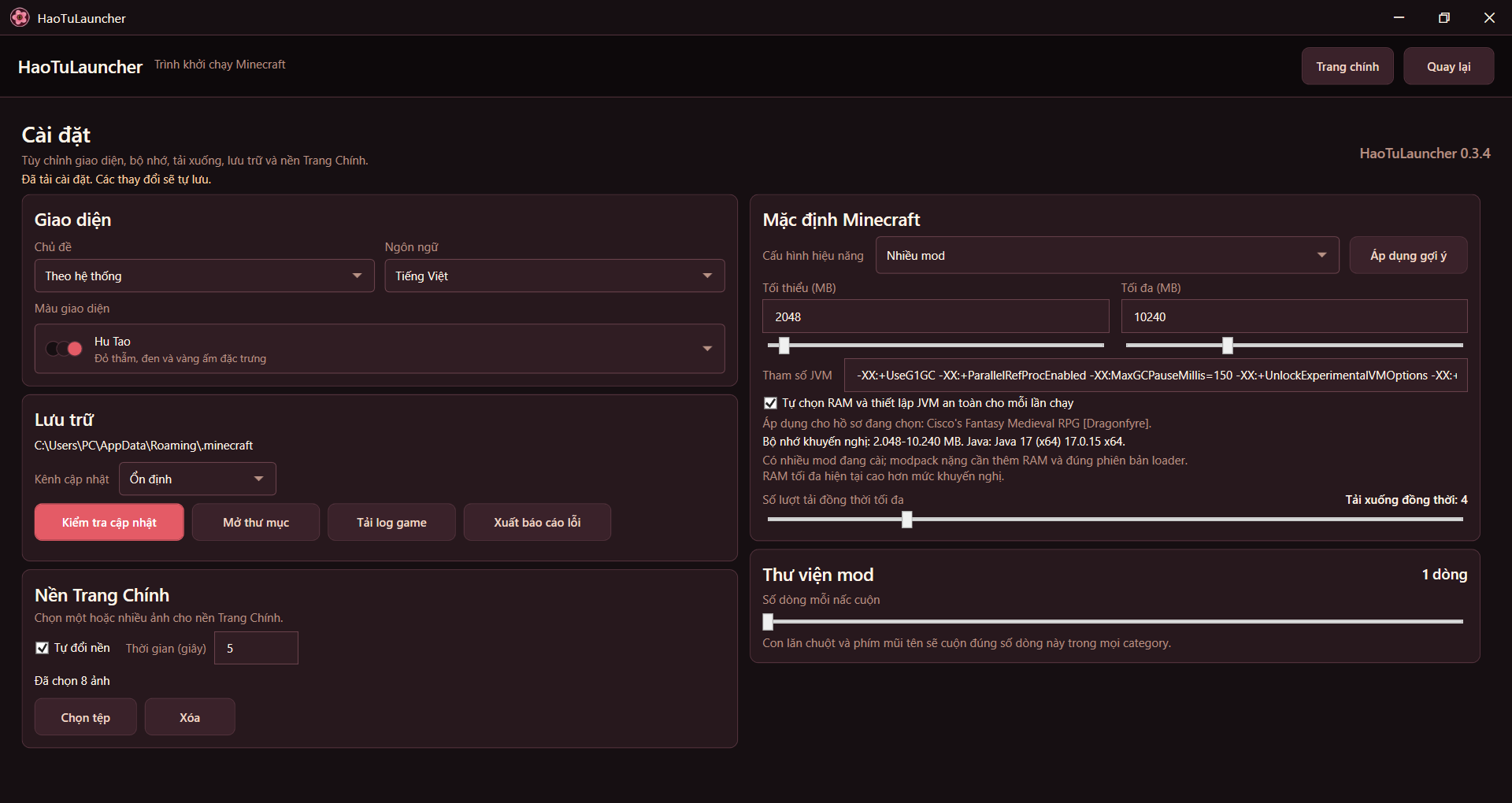Screen dimensions: 1512x803
Task: Click 'Tải xuống đồng thời: 4' label
Action: click(x=1406, y=500)
